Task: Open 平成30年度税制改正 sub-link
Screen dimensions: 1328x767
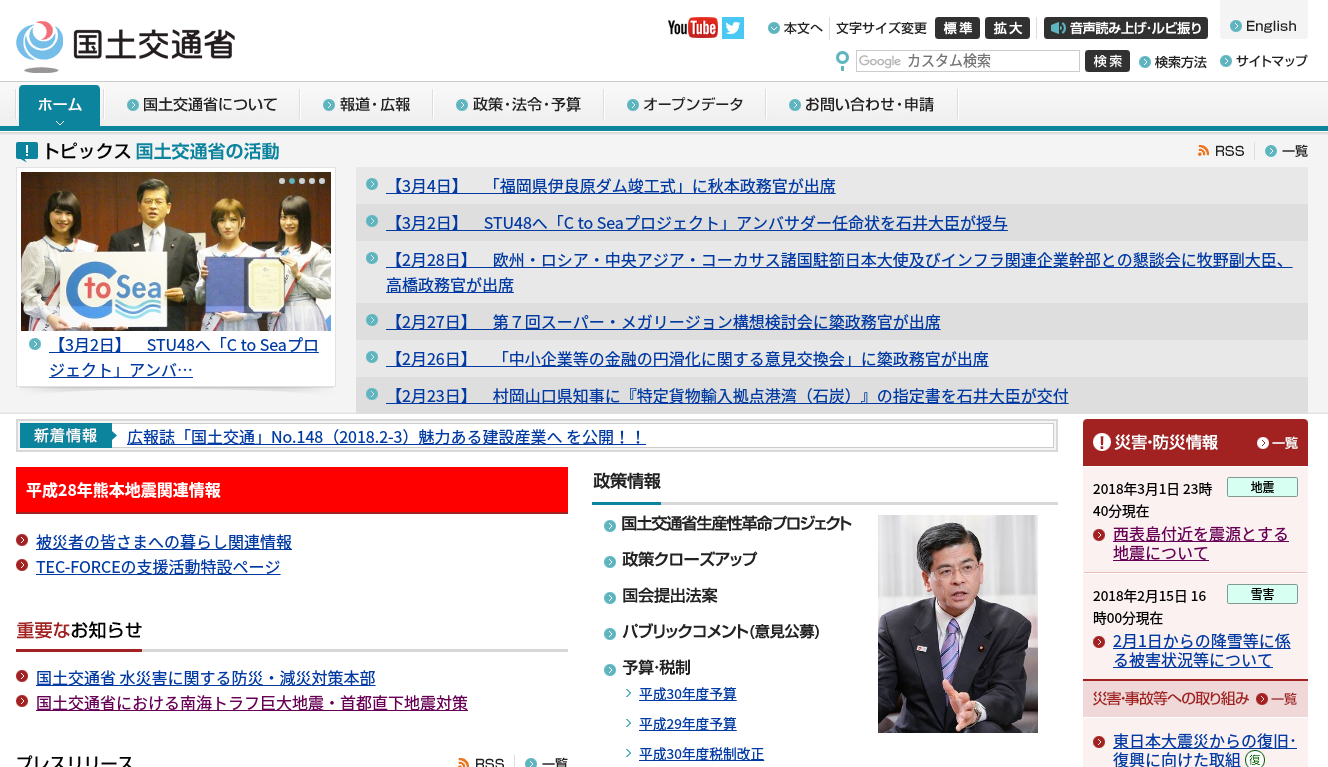Action: pyautogui.click(x=701, y=754)
